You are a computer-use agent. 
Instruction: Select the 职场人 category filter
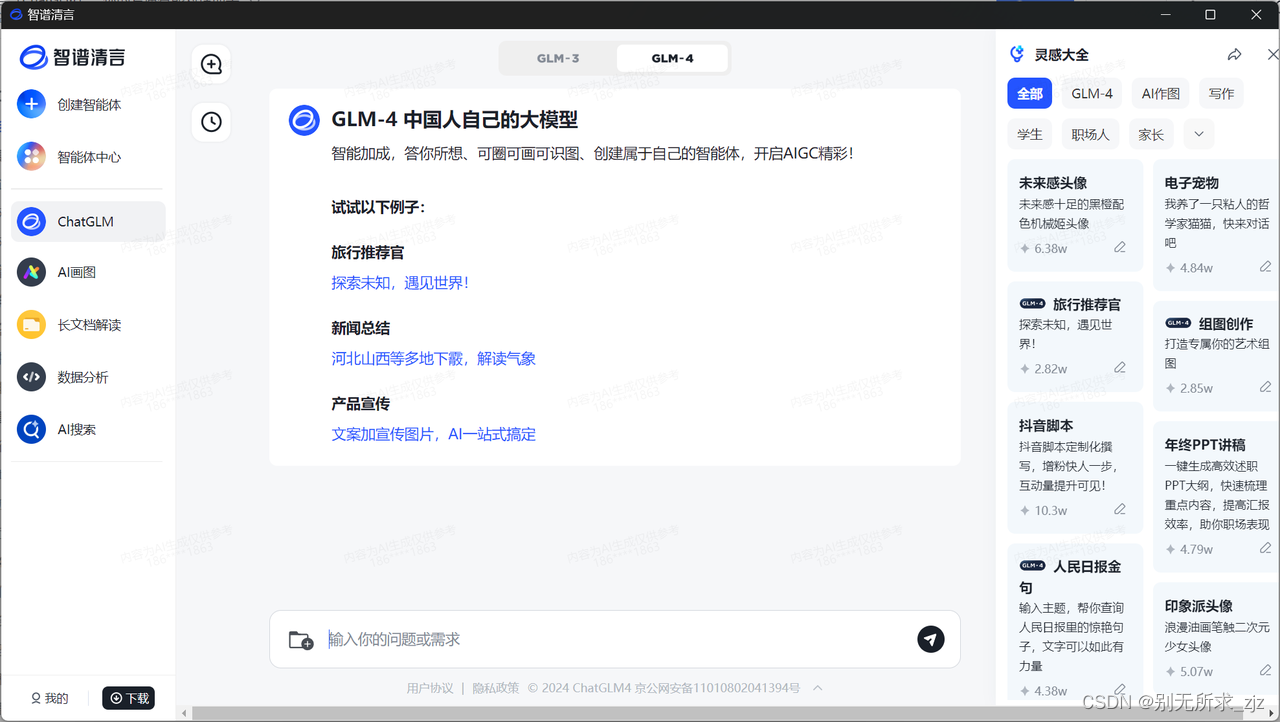[x=1091, y=134]
